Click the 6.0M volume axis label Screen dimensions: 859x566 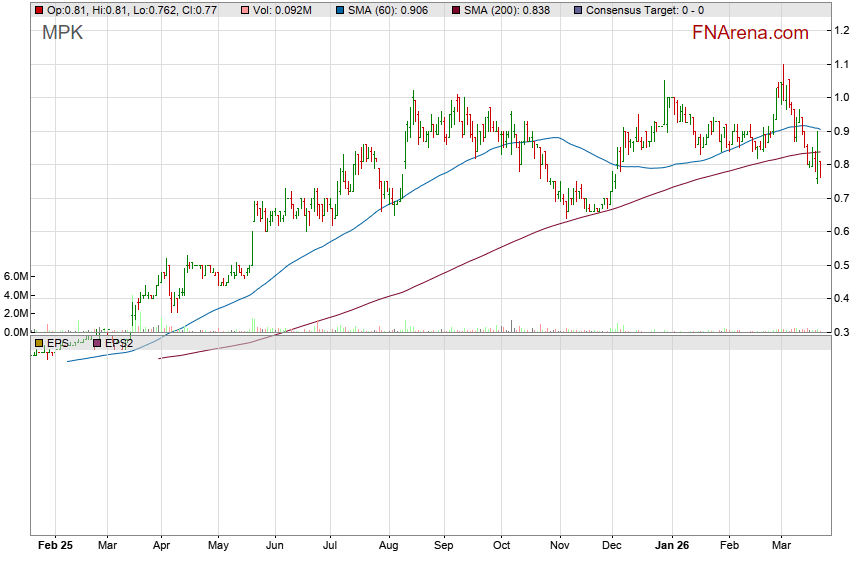[x=16, y=276]
